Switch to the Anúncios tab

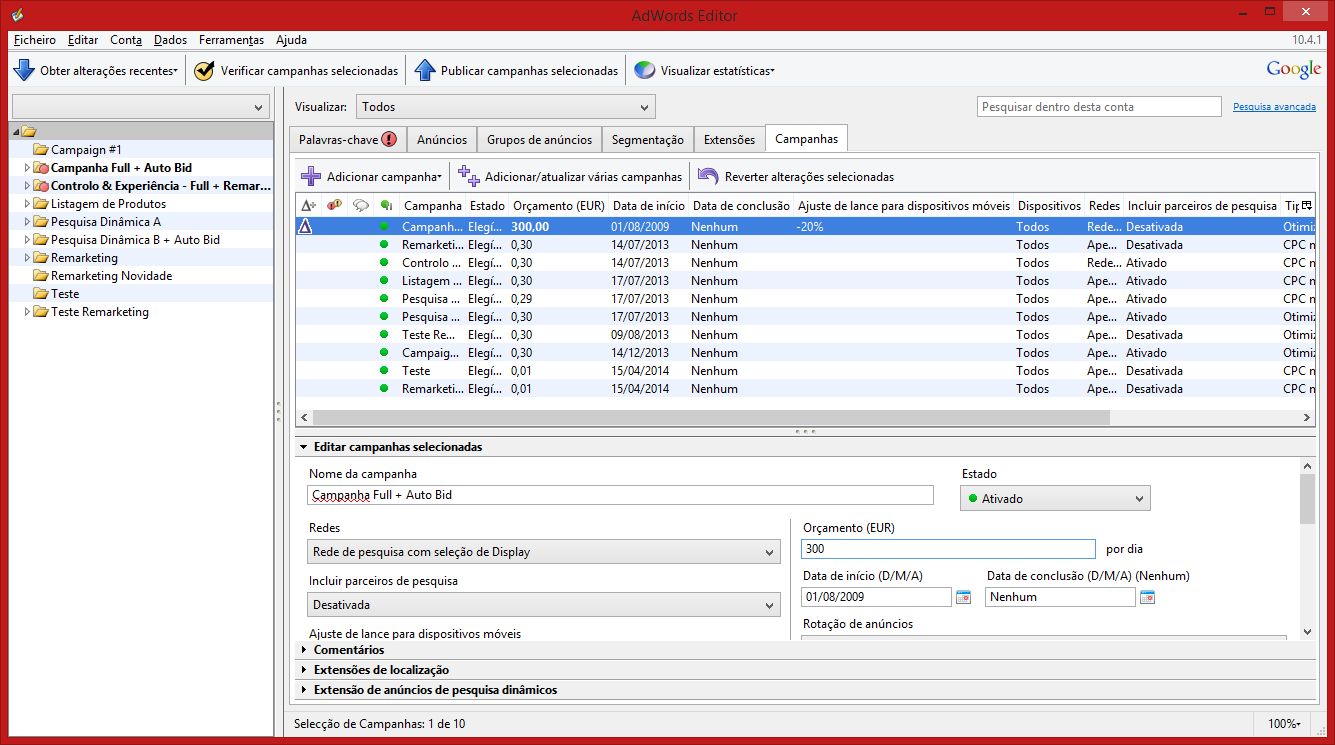442,140
